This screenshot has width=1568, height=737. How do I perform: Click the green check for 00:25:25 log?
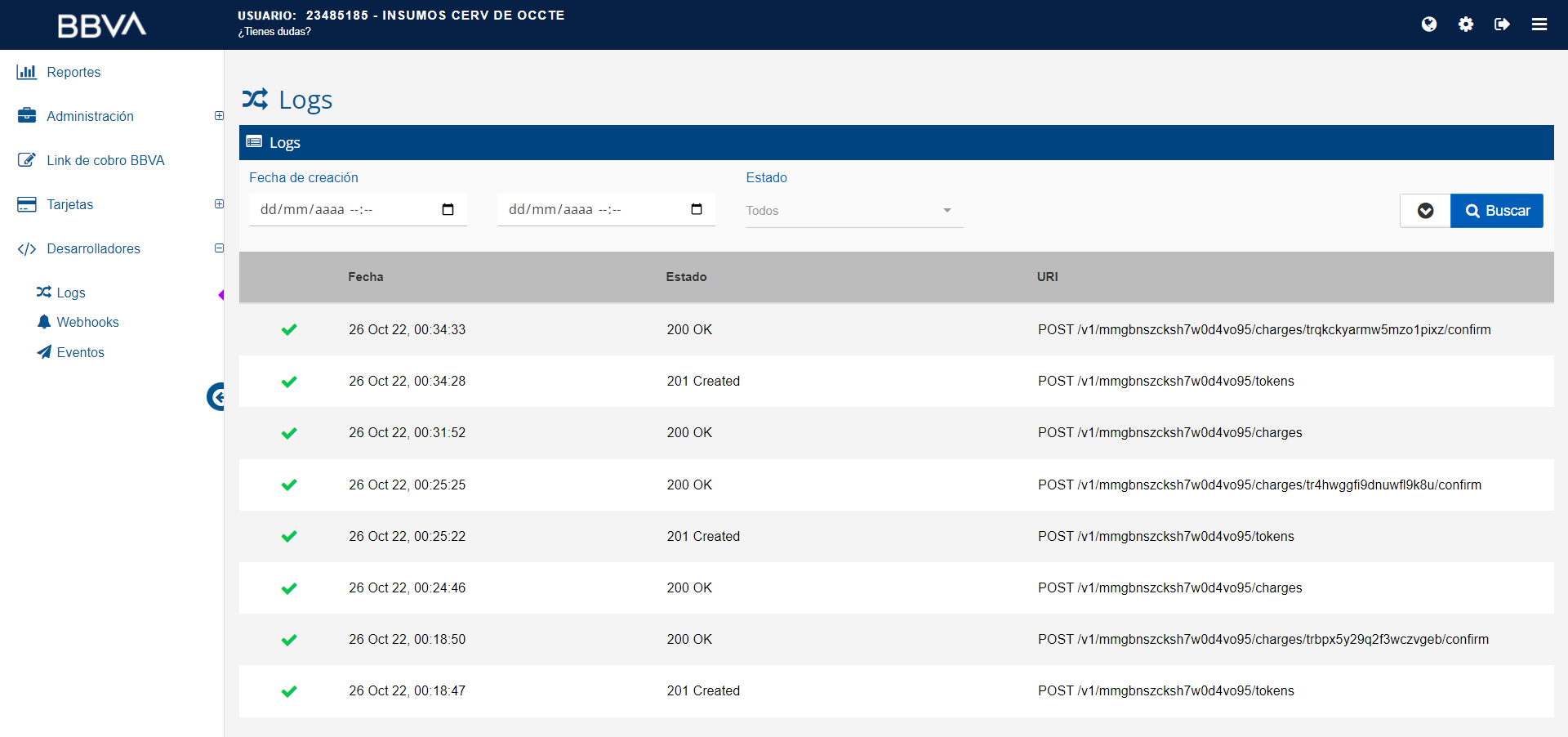pos(289,485)
